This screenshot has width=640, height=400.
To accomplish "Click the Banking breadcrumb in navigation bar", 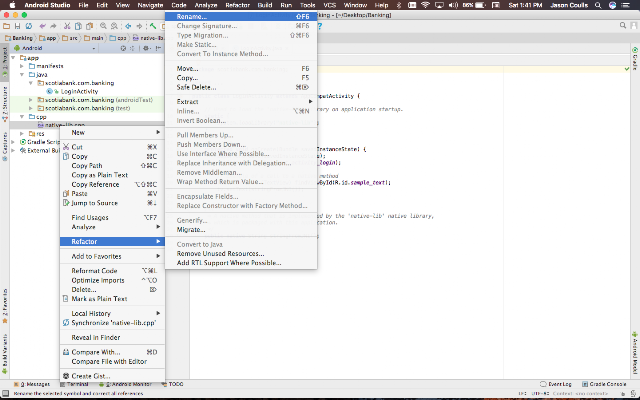I will [x=19, y=38].
